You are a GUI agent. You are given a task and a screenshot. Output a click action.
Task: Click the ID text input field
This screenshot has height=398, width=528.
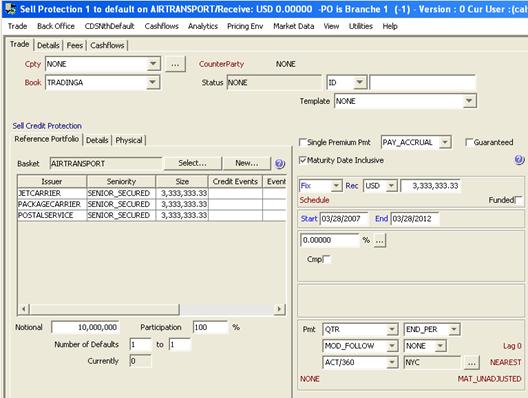pyautogui.click(x=422, y=82)
